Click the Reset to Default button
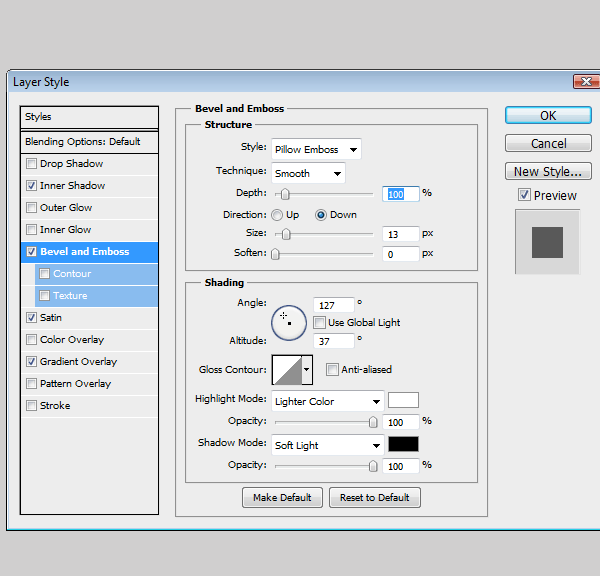 375,497
